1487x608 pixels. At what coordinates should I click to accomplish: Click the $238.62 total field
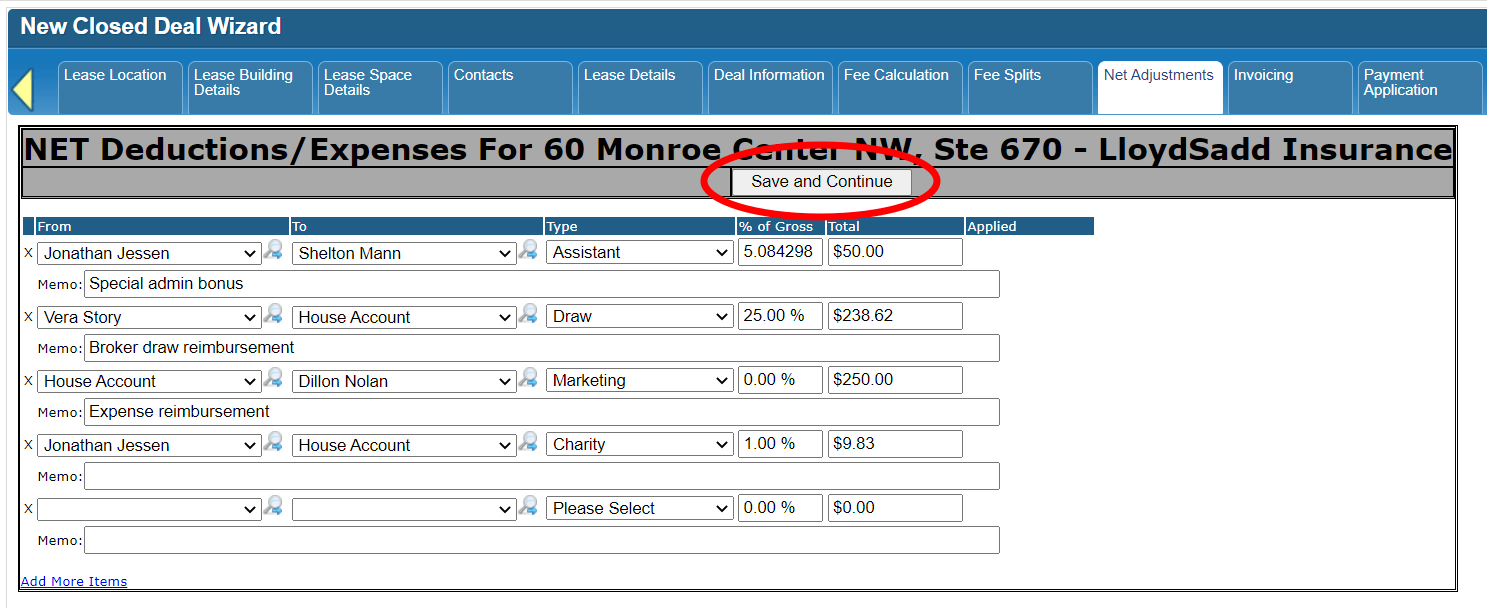click(x=894, y=316)
